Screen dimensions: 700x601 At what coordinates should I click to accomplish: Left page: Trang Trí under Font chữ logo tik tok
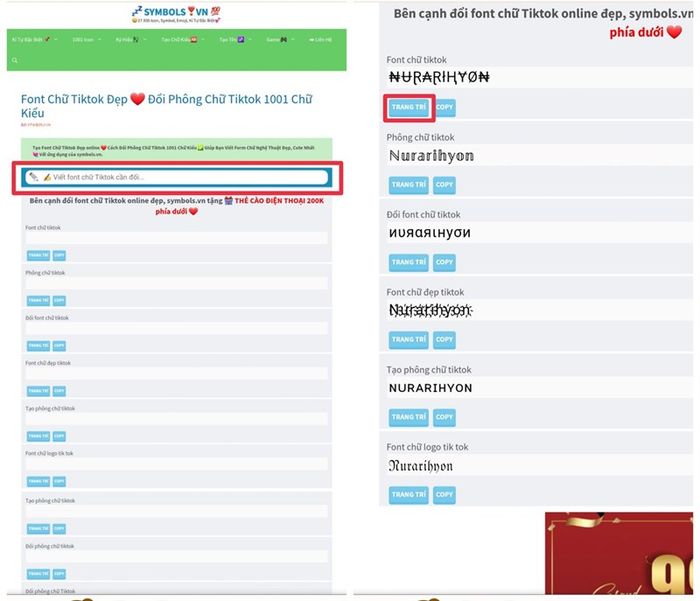pyautogui.click(x=38, y=481)
